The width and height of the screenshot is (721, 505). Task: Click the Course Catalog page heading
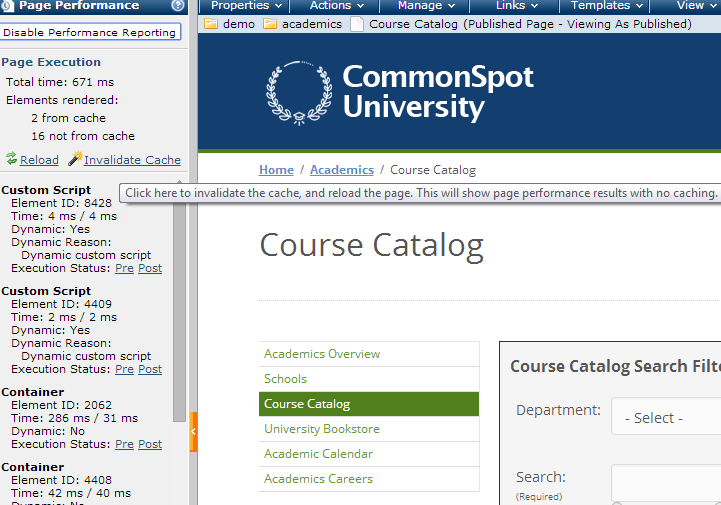coord(372,245)
